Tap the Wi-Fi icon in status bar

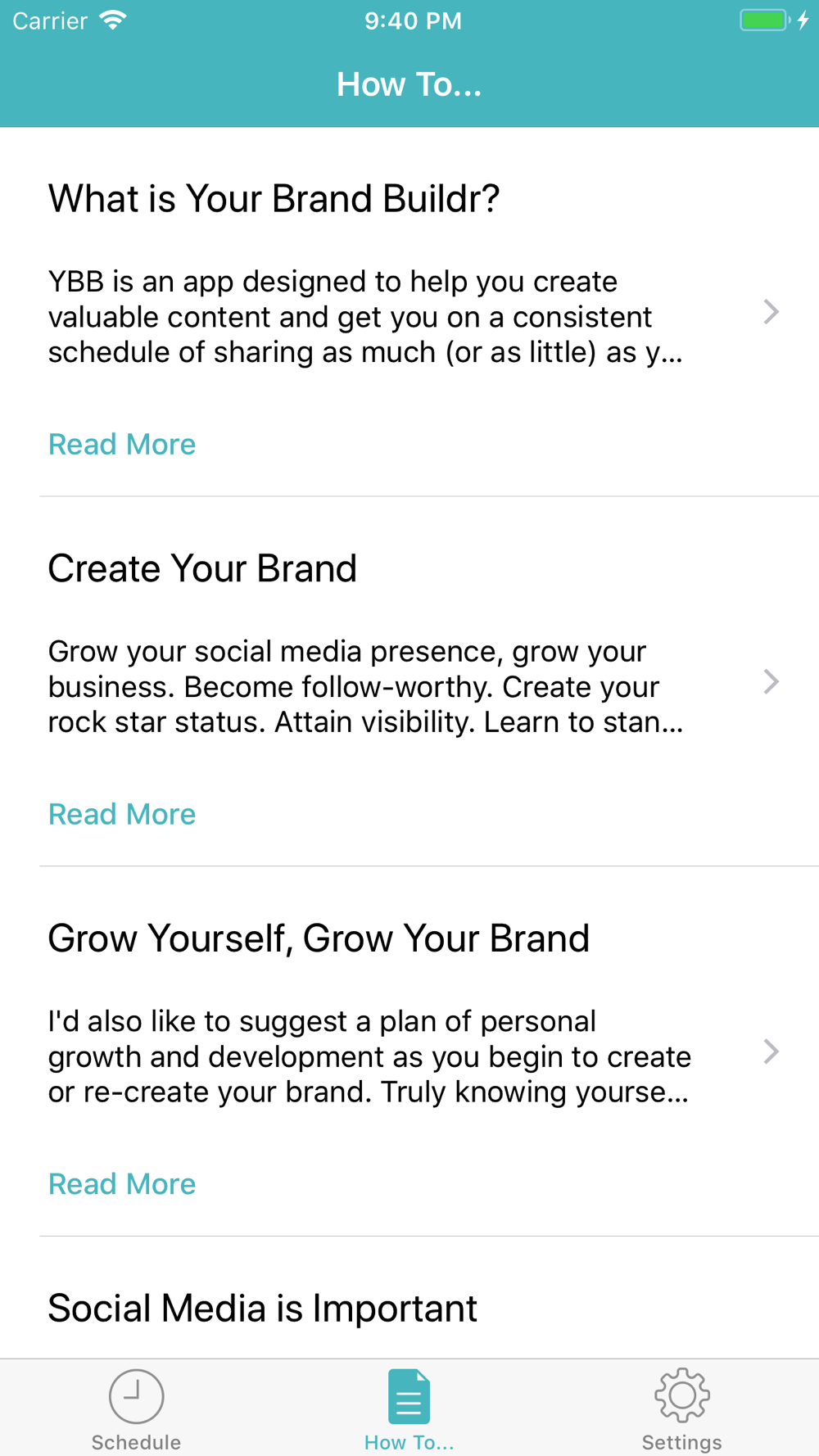coord(113,20)
